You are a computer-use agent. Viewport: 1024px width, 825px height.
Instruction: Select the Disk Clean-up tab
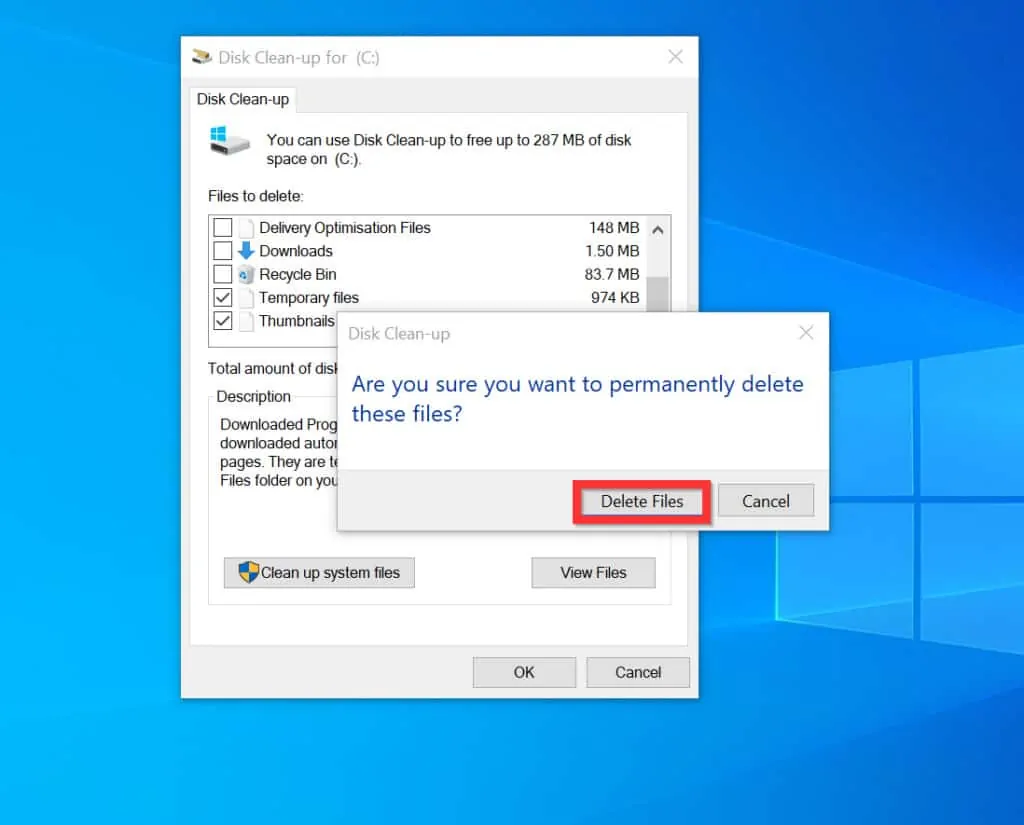tap(243, 99)
